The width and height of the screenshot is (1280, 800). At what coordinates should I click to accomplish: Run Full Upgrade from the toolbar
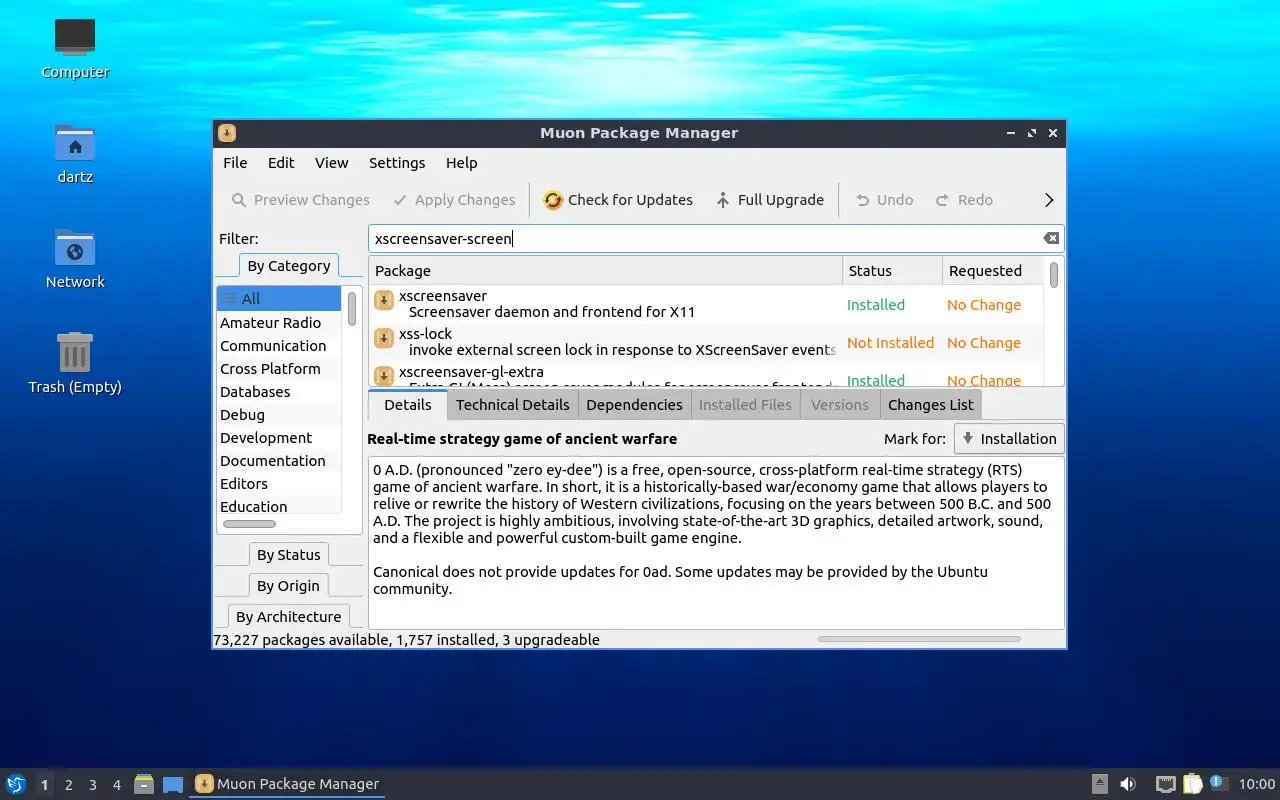click(x=770, y=200)
